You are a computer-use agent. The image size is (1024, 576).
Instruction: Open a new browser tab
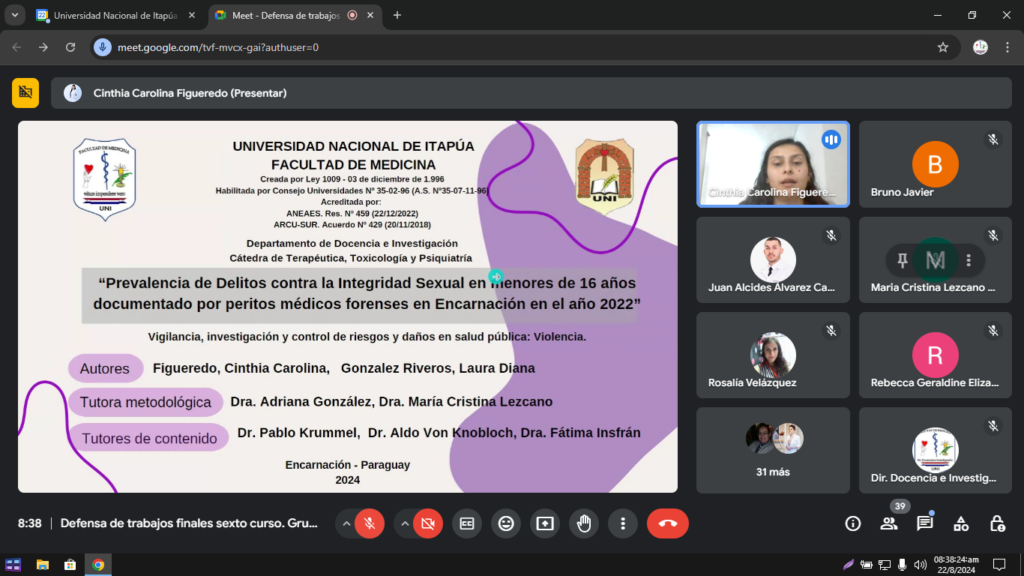pos(397,16)
